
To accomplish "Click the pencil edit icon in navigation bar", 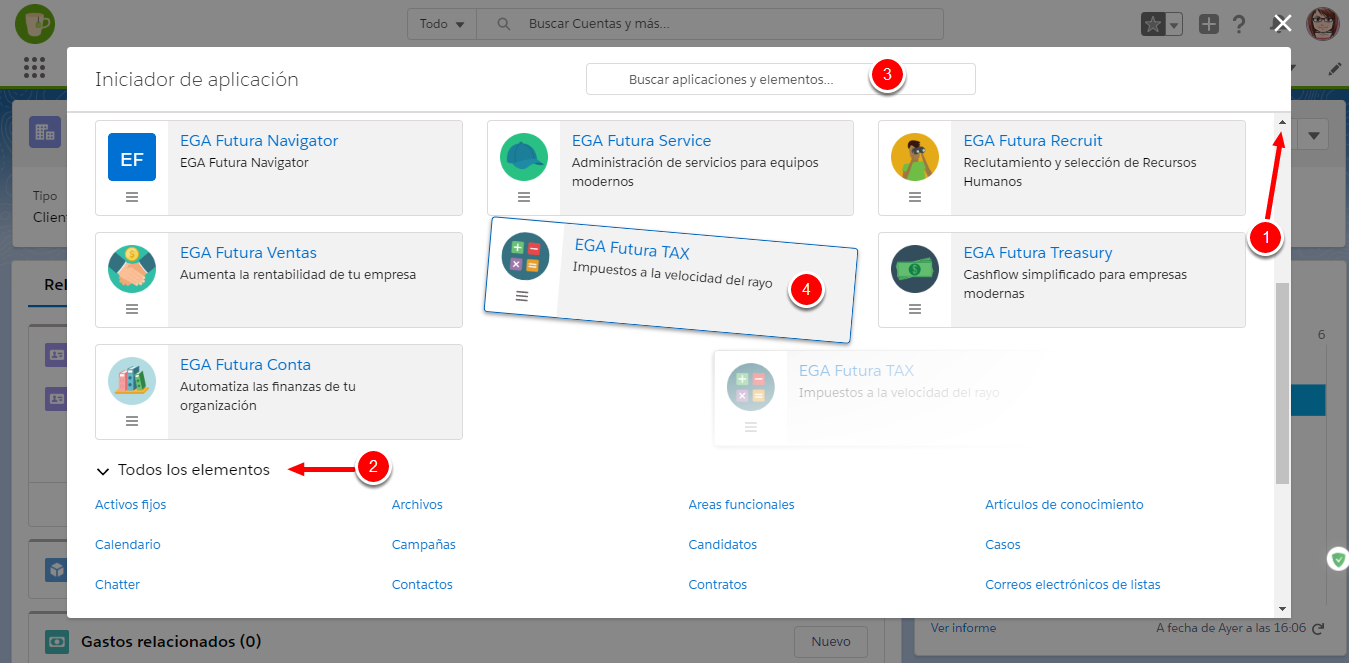I will [x=1335, y=69].
